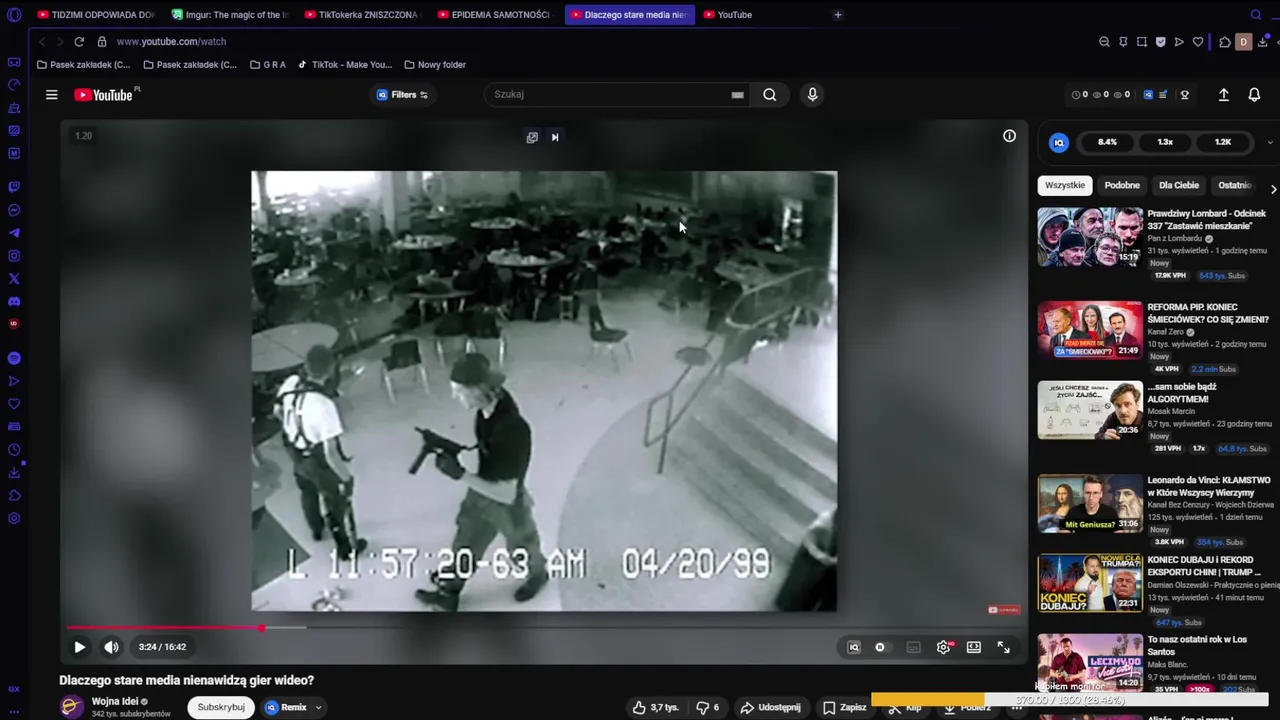Screen dimensions: 1280x720
Task: Toggle the vidIQ button in player controls
Action: click(853, 647)
